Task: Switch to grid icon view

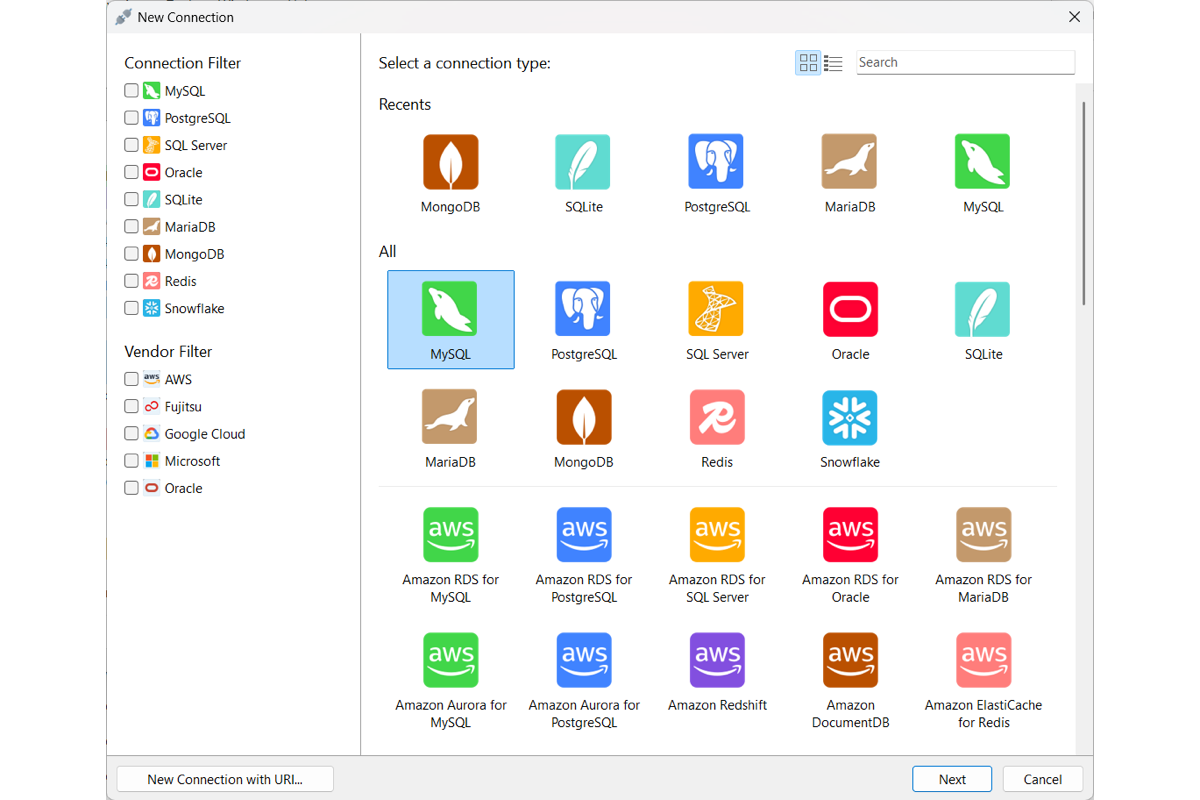Action: pos(808,63)
